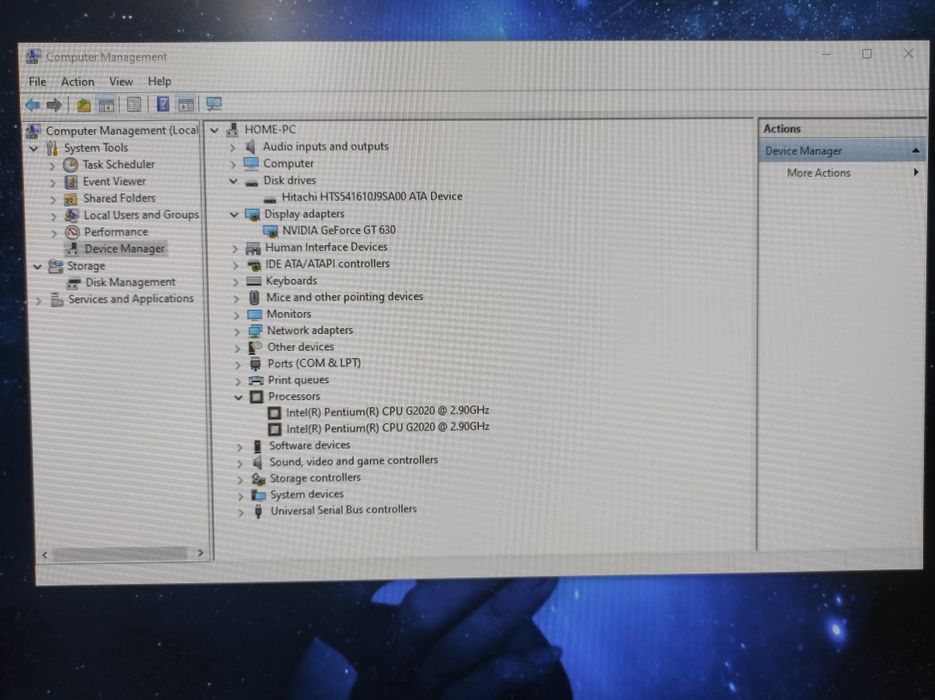Expand Human Interface Devices category
935x700 pixels.
[236, 248]
